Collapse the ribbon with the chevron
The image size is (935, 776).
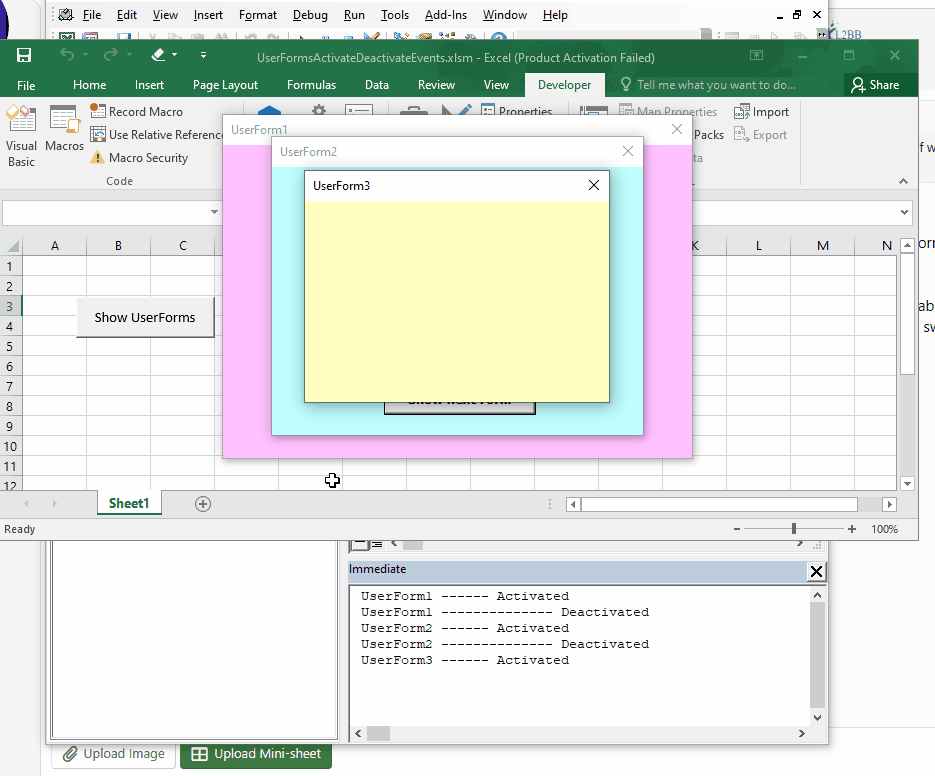903,182
